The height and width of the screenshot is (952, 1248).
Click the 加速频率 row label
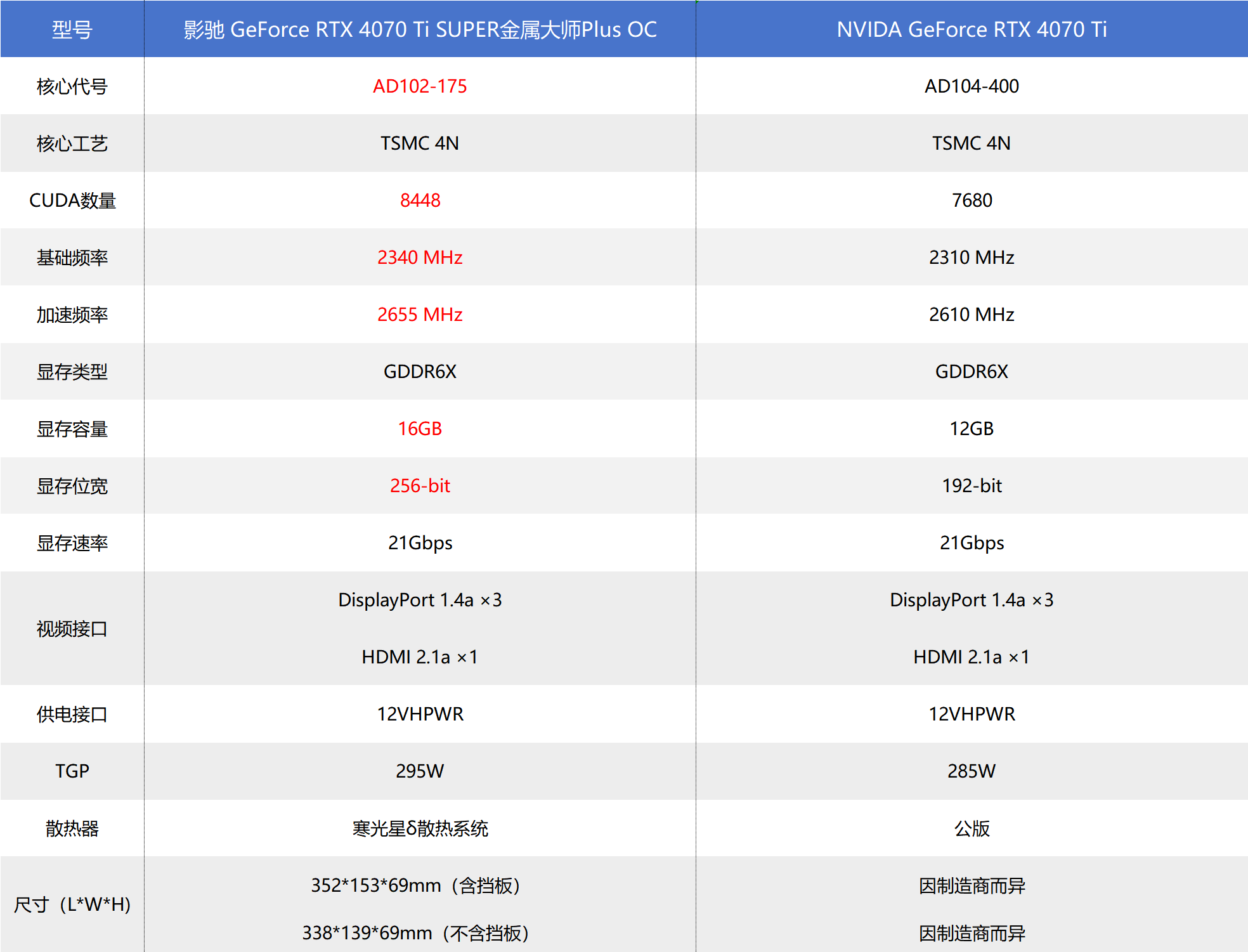[72, 315]
